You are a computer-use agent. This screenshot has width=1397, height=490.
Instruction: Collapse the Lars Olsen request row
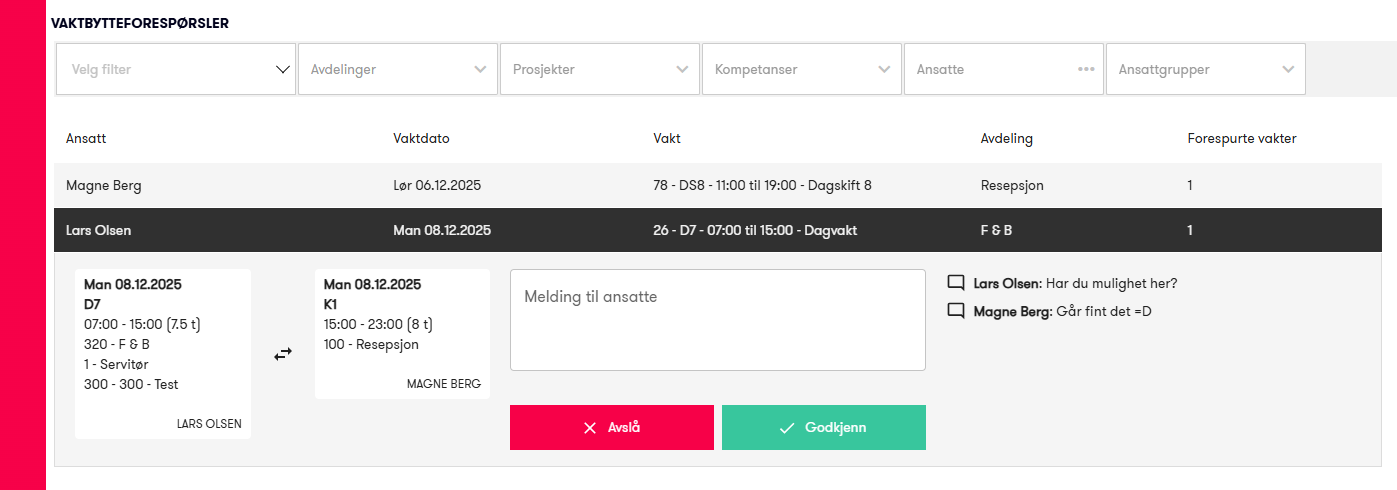coord(718,230)
